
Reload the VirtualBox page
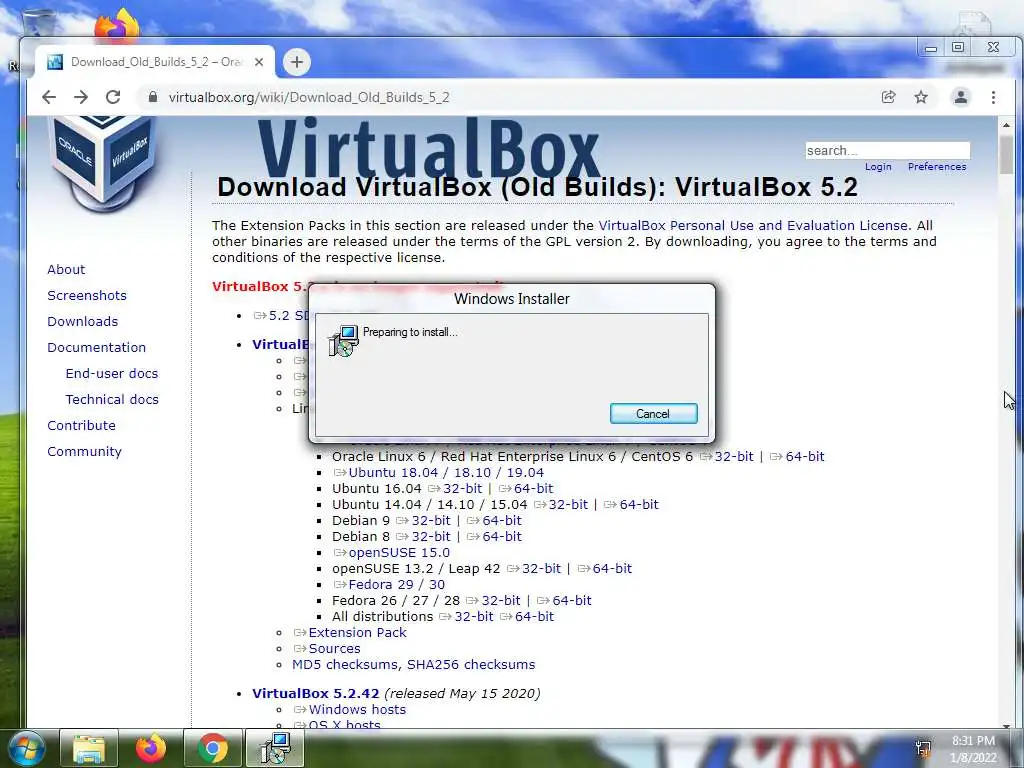point(113,97)
